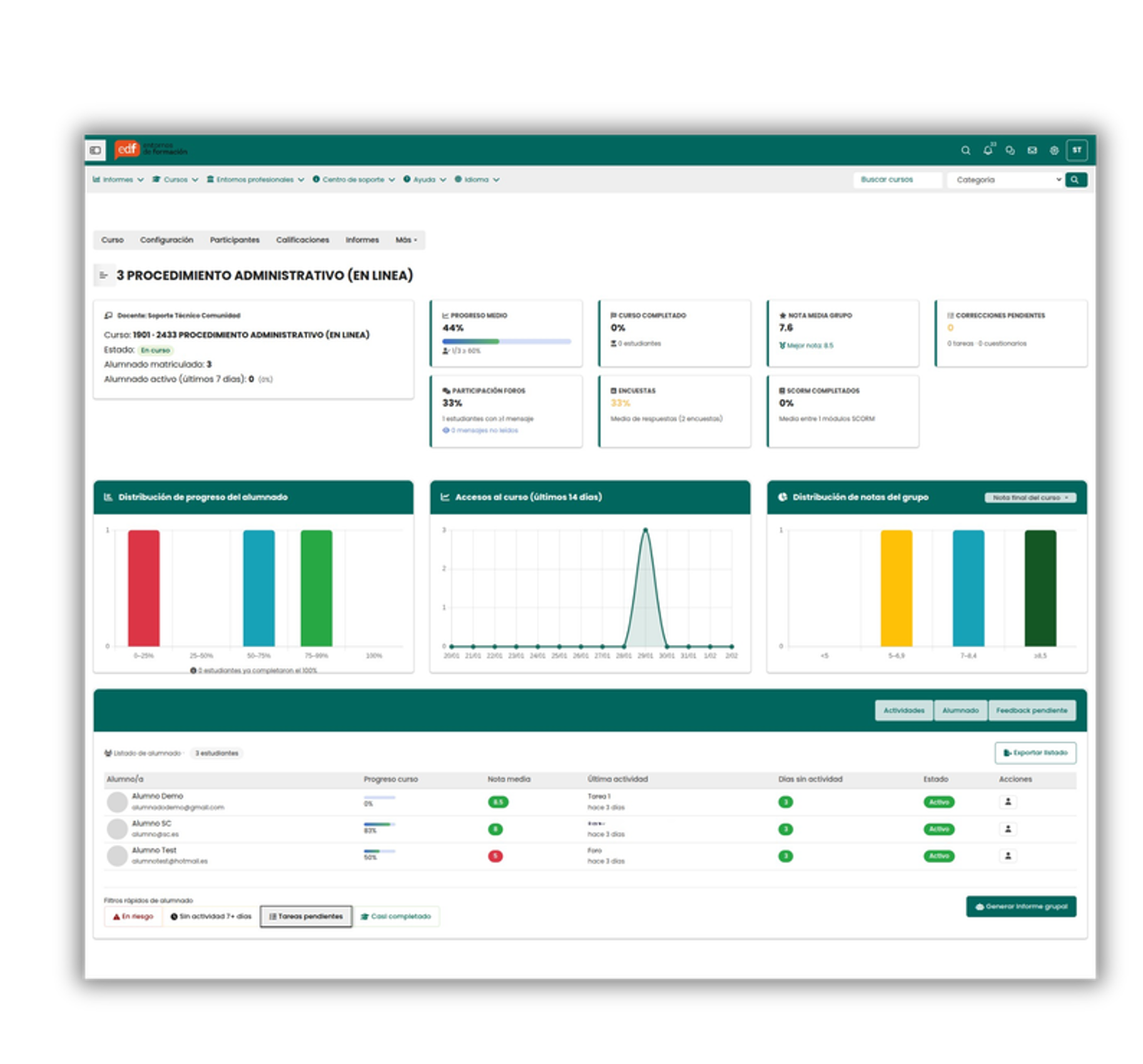
Task: Switch to the Calificaciones tab
Action: click(x=303, y=240)
